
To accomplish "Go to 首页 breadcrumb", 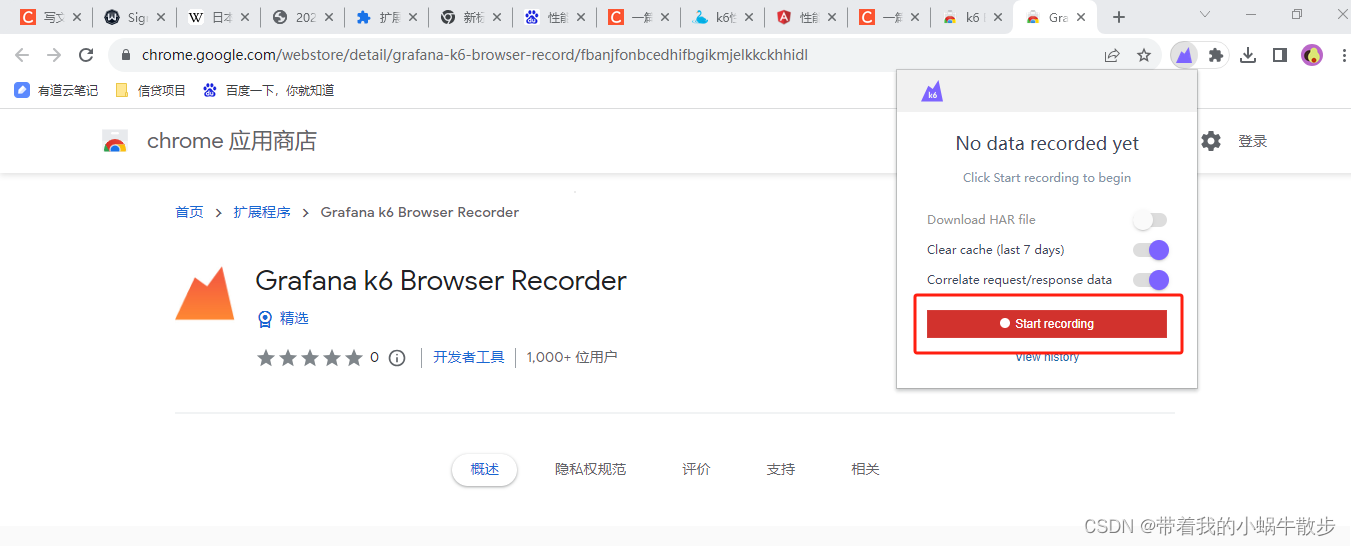I will pyautogui.click(x=189, y=212).
